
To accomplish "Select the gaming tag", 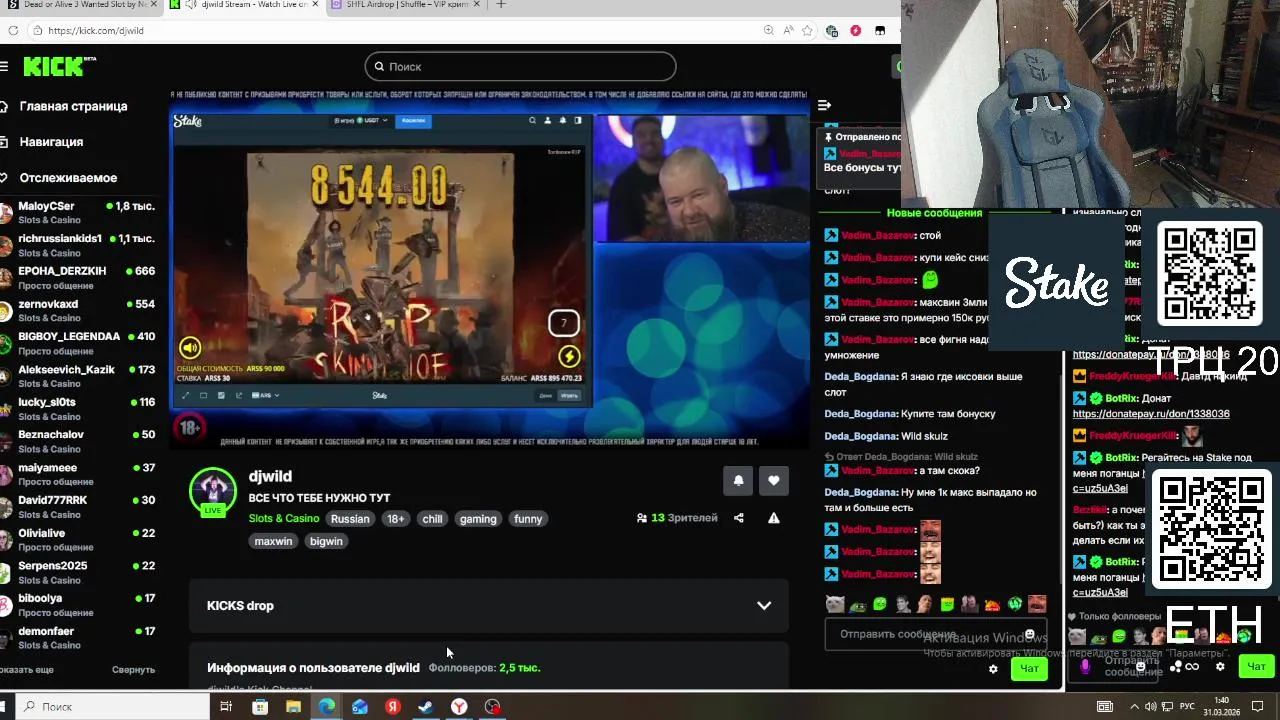I will 478,519.
